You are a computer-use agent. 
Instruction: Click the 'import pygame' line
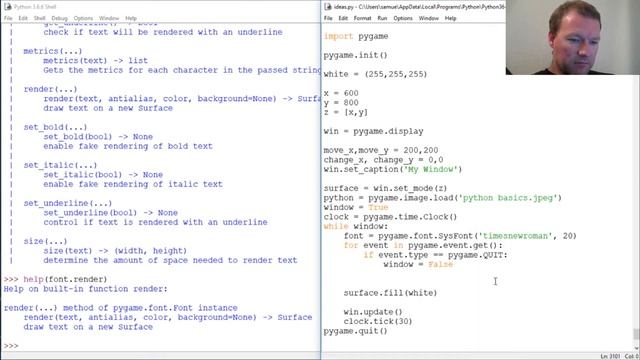pos(356,36)
